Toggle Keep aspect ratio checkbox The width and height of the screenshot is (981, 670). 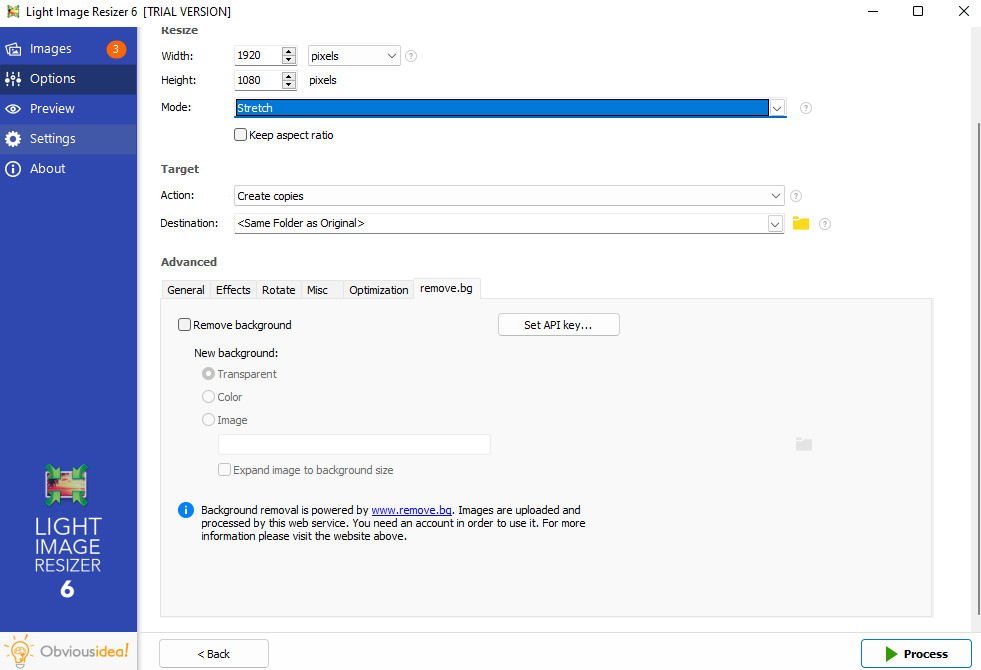[x=240, y=135]
